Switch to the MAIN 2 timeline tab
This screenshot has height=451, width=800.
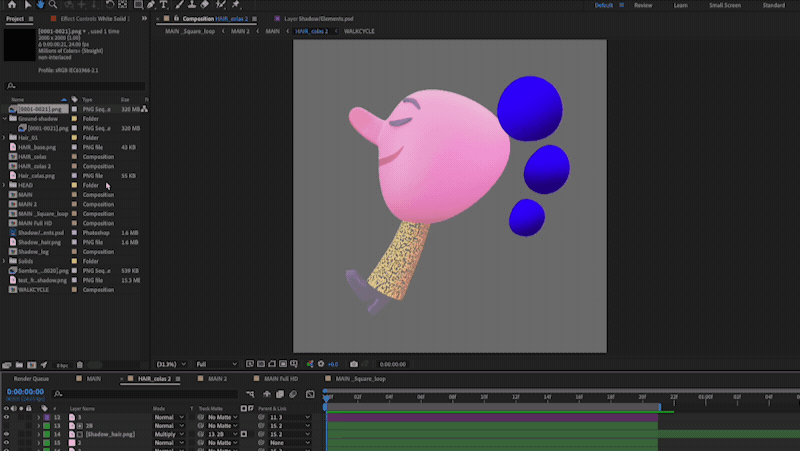click(217, 379)
